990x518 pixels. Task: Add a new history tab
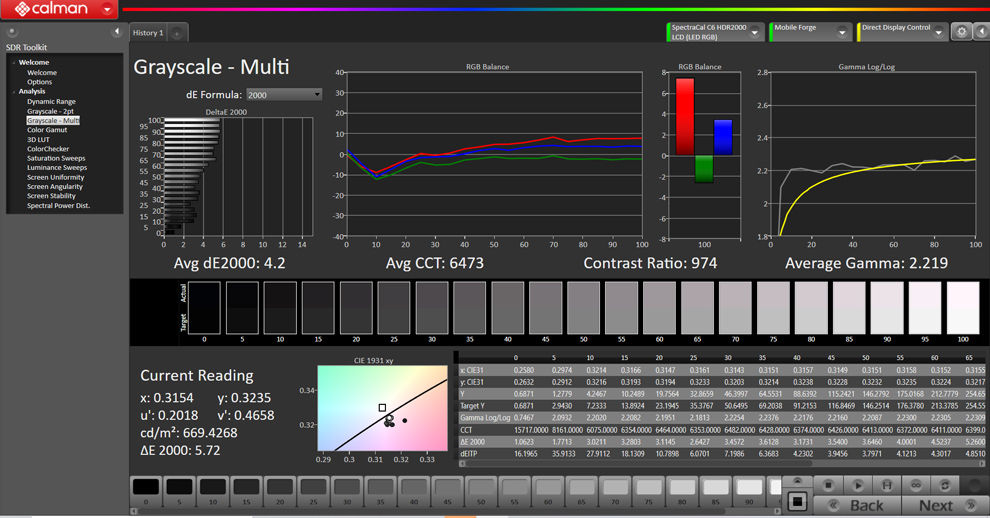[177, 33]
